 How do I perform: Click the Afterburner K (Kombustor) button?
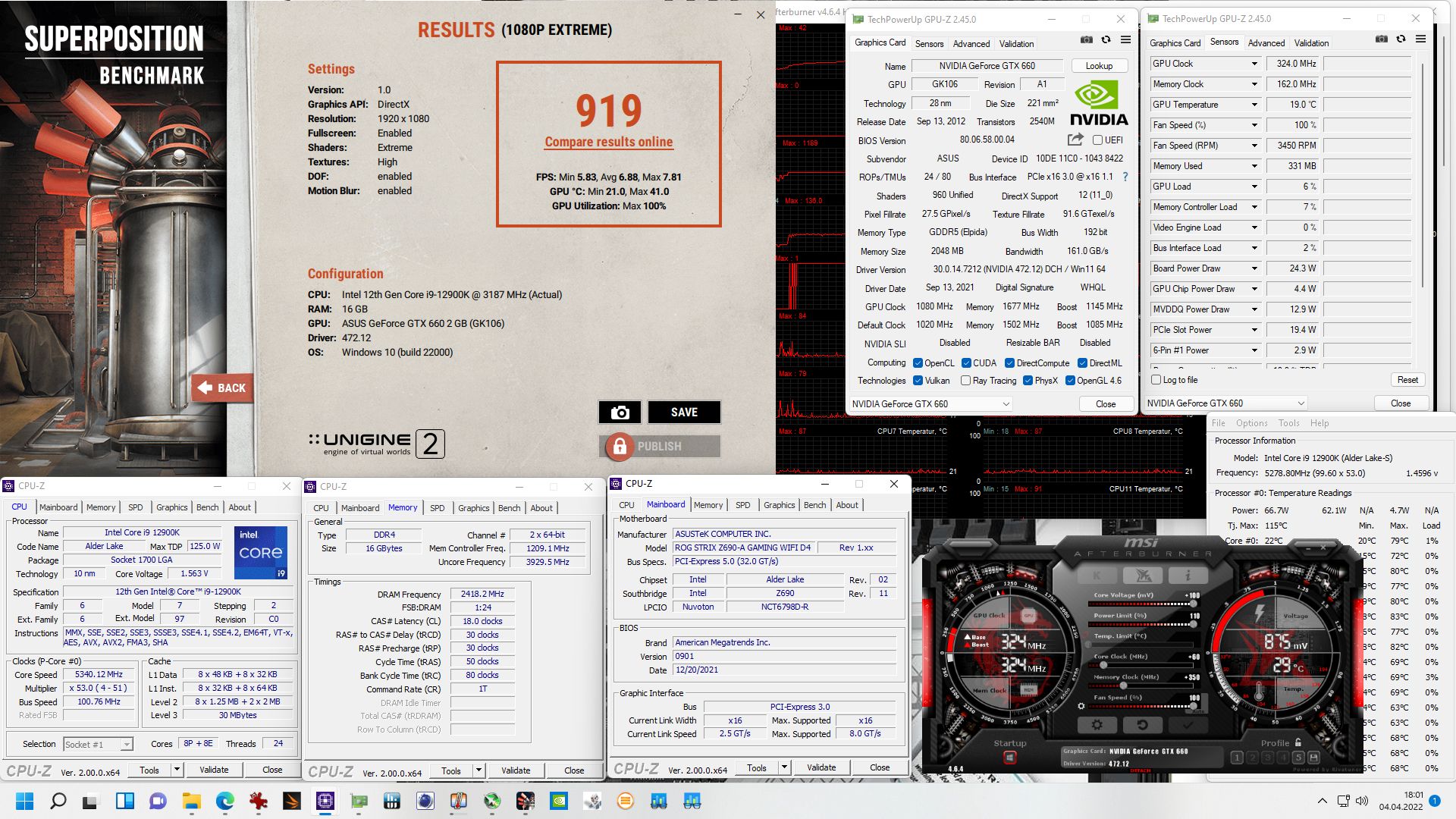click(1097, 576)
